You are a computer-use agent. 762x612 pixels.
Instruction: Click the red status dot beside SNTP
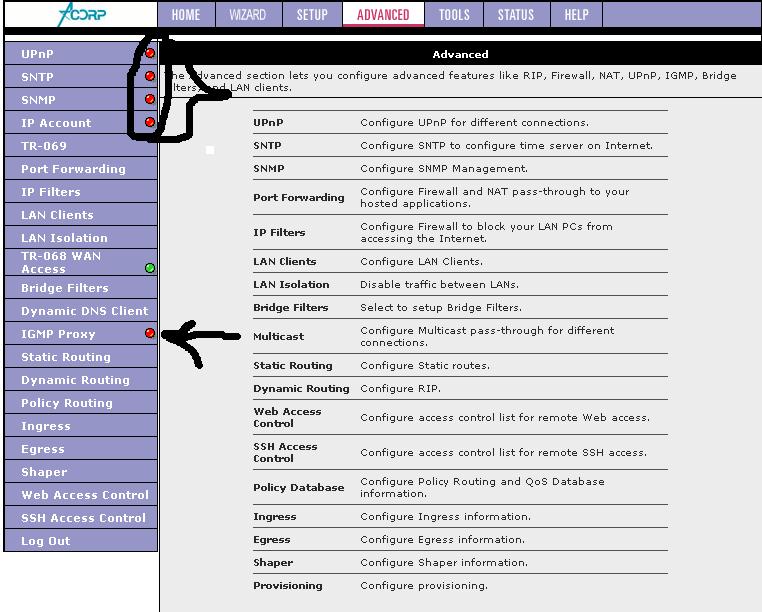click(x=150, y=76)
